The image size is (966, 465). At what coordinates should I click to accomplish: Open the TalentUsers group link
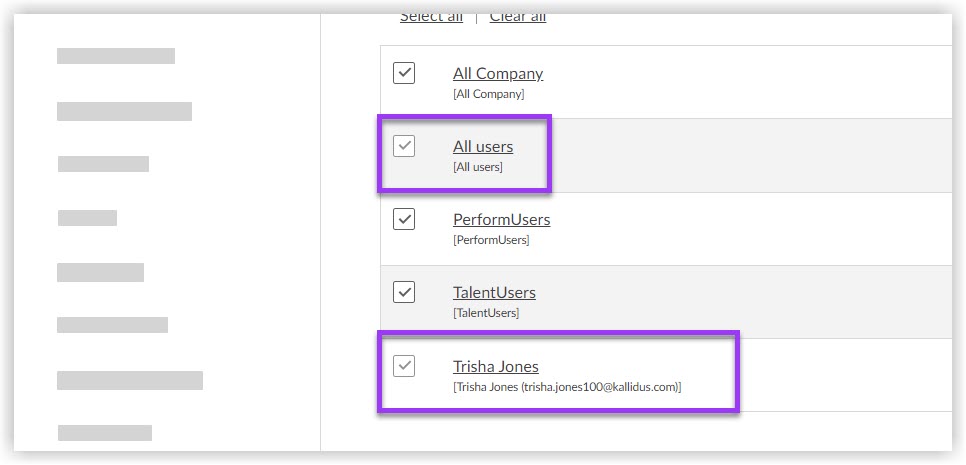(x=494, y=292)
